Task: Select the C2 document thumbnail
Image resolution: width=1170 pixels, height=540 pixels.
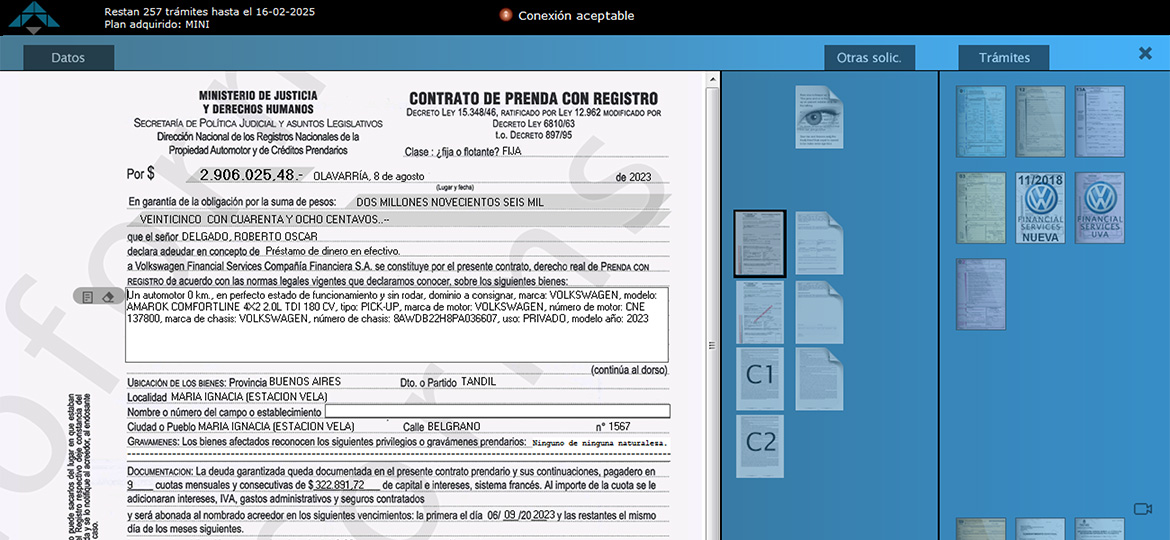Action: point(760,446)
